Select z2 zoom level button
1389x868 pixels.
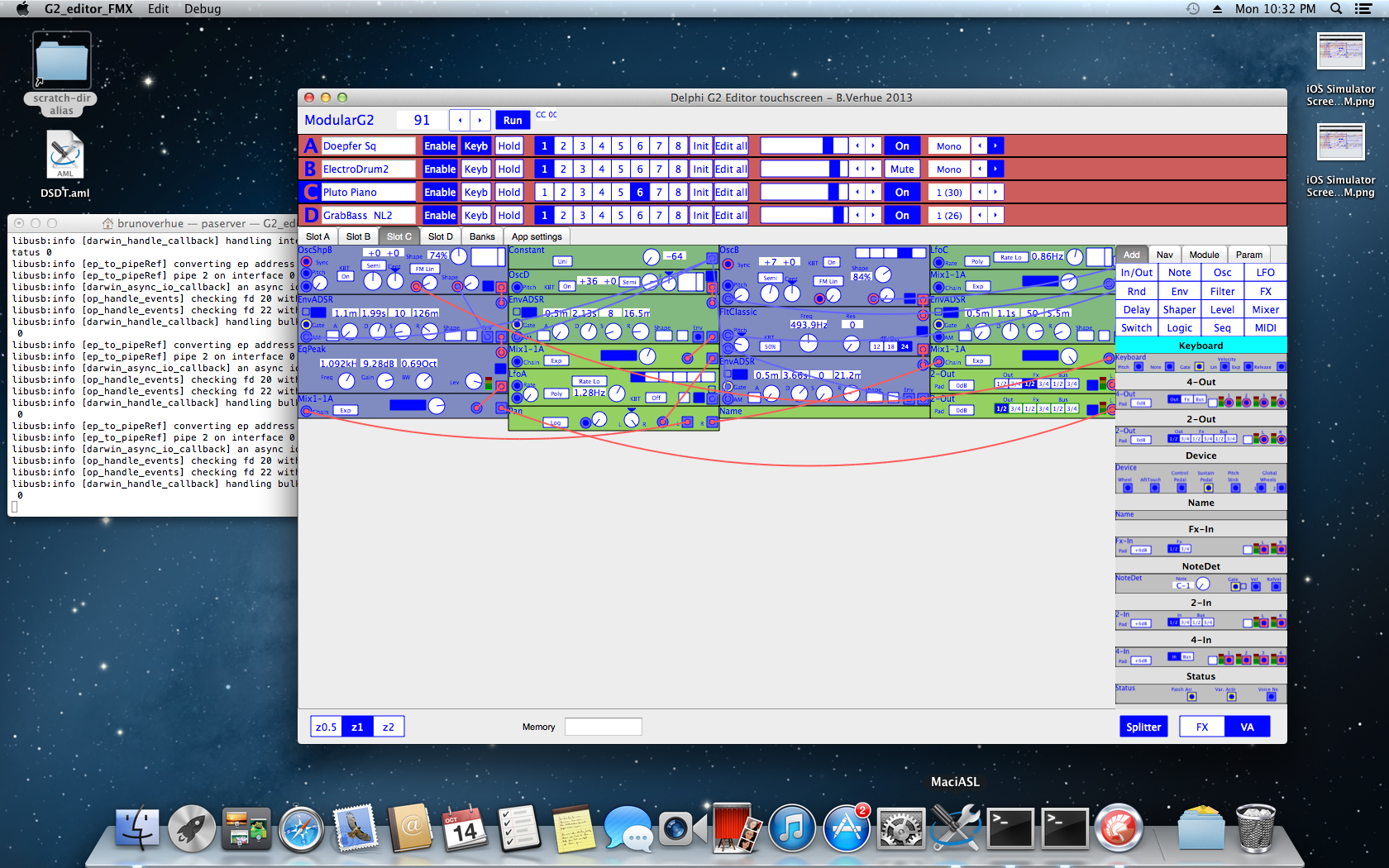click(388, 727)
